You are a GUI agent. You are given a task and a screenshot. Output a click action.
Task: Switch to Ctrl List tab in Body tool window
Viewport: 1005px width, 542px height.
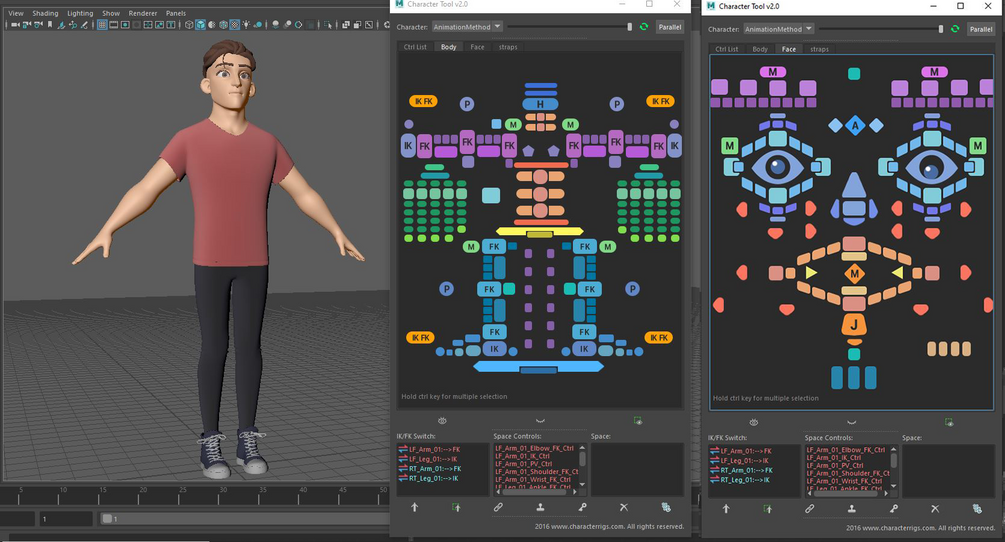pyautogui.click(x=415, y=47)
